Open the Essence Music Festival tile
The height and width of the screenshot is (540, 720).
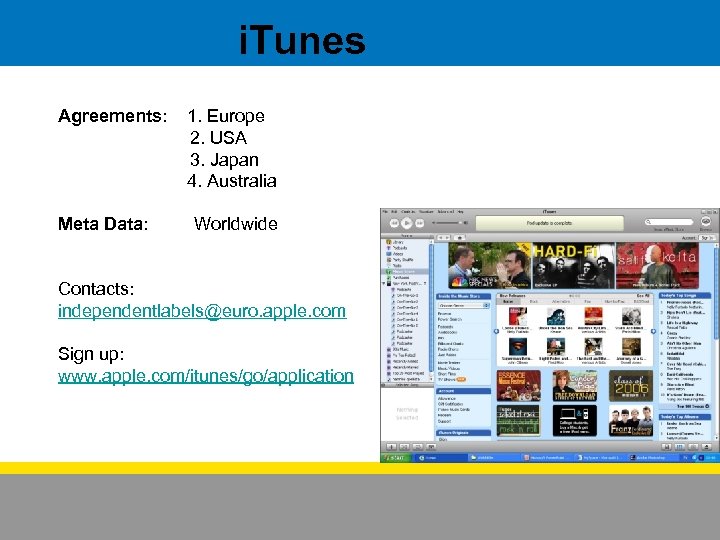[518, 386]
